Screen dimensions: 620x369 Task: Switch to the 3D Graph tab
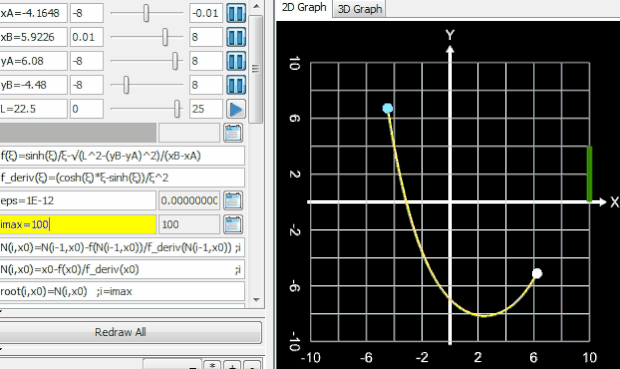359,9
